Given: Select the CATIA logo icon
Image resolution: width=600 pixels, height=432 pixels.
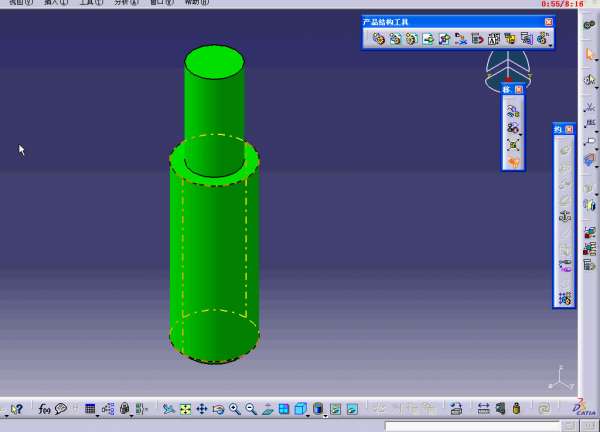Looking at the screenshot, I should [584, 408].
